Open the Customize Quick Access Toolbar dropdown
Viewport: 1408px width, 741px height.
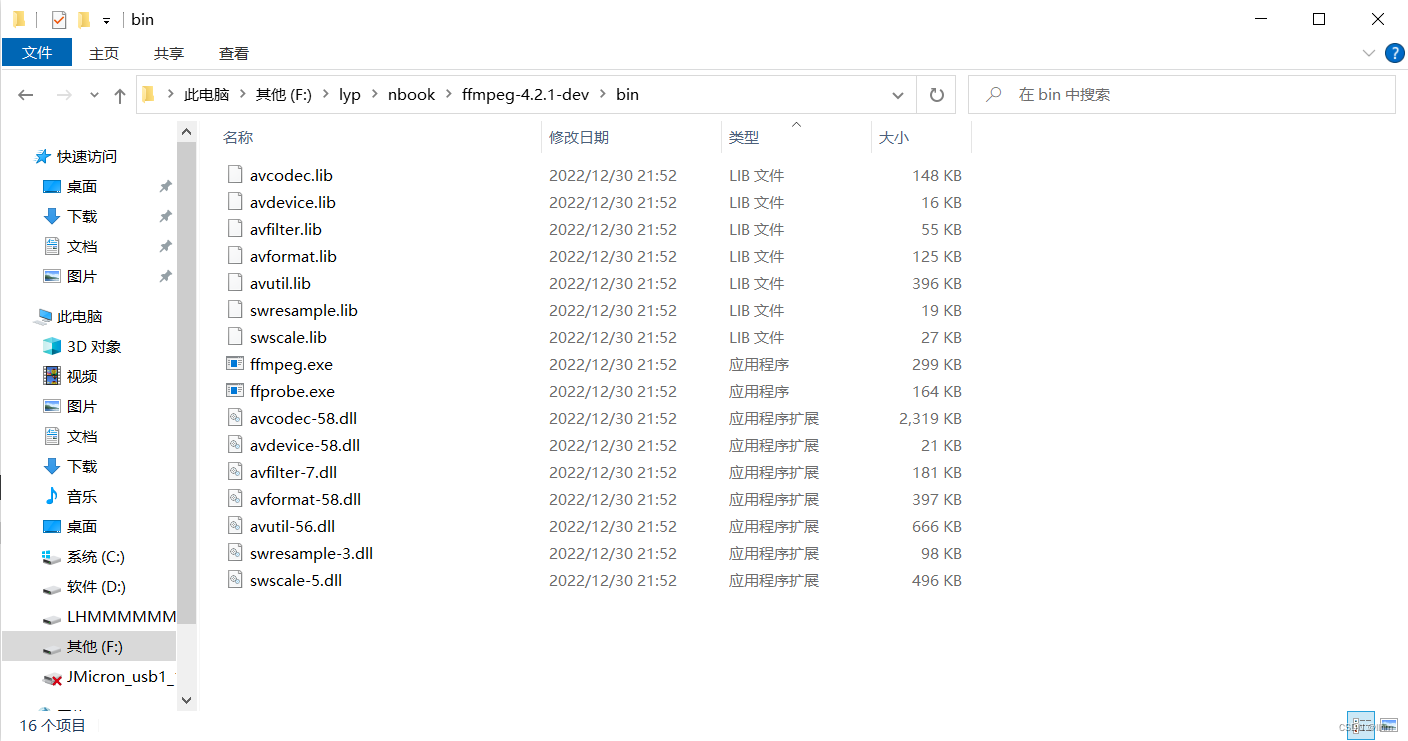106,20
